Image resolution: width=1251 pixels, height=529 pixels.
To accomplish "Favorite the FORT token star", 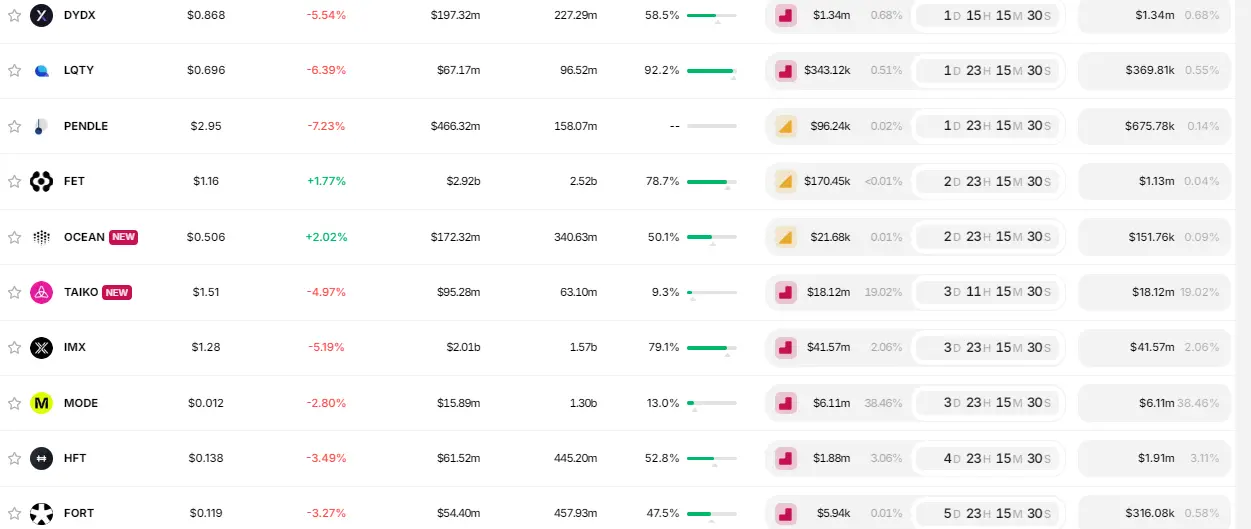I will tap(14, 513).
